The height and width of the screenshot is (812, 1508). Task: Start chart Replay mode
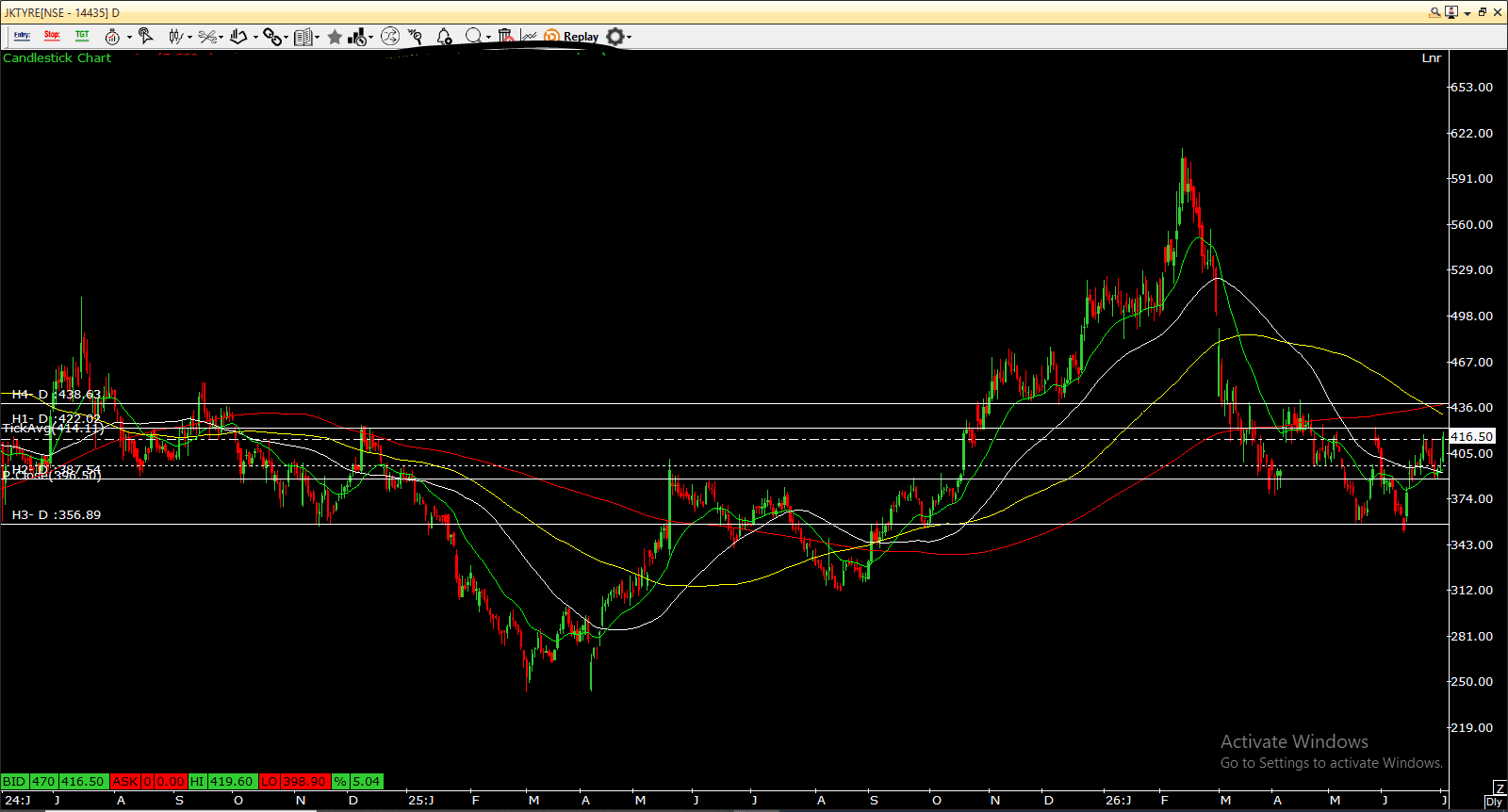tap(572, 37)
